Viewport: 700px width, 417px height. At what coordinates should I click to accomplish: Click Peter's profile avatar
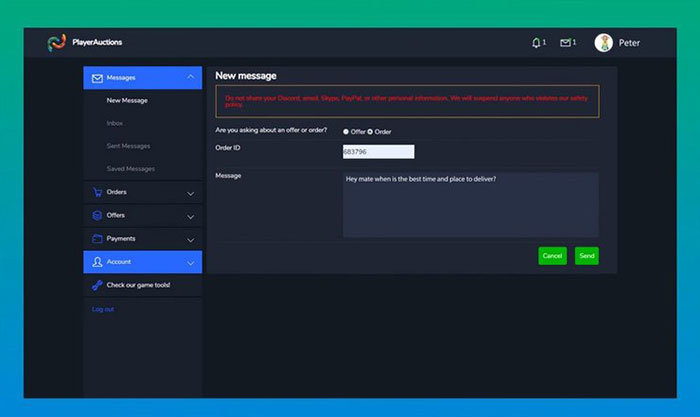click(x=603, y=43)
